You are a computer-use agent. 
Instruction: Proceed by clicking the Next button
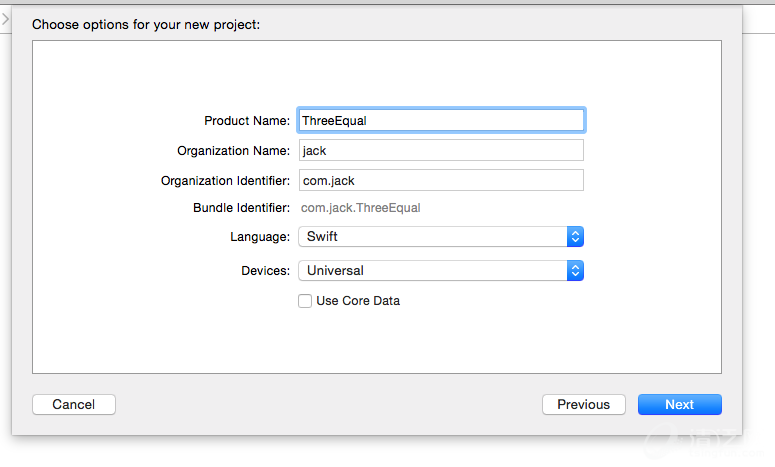click(679, 405)
